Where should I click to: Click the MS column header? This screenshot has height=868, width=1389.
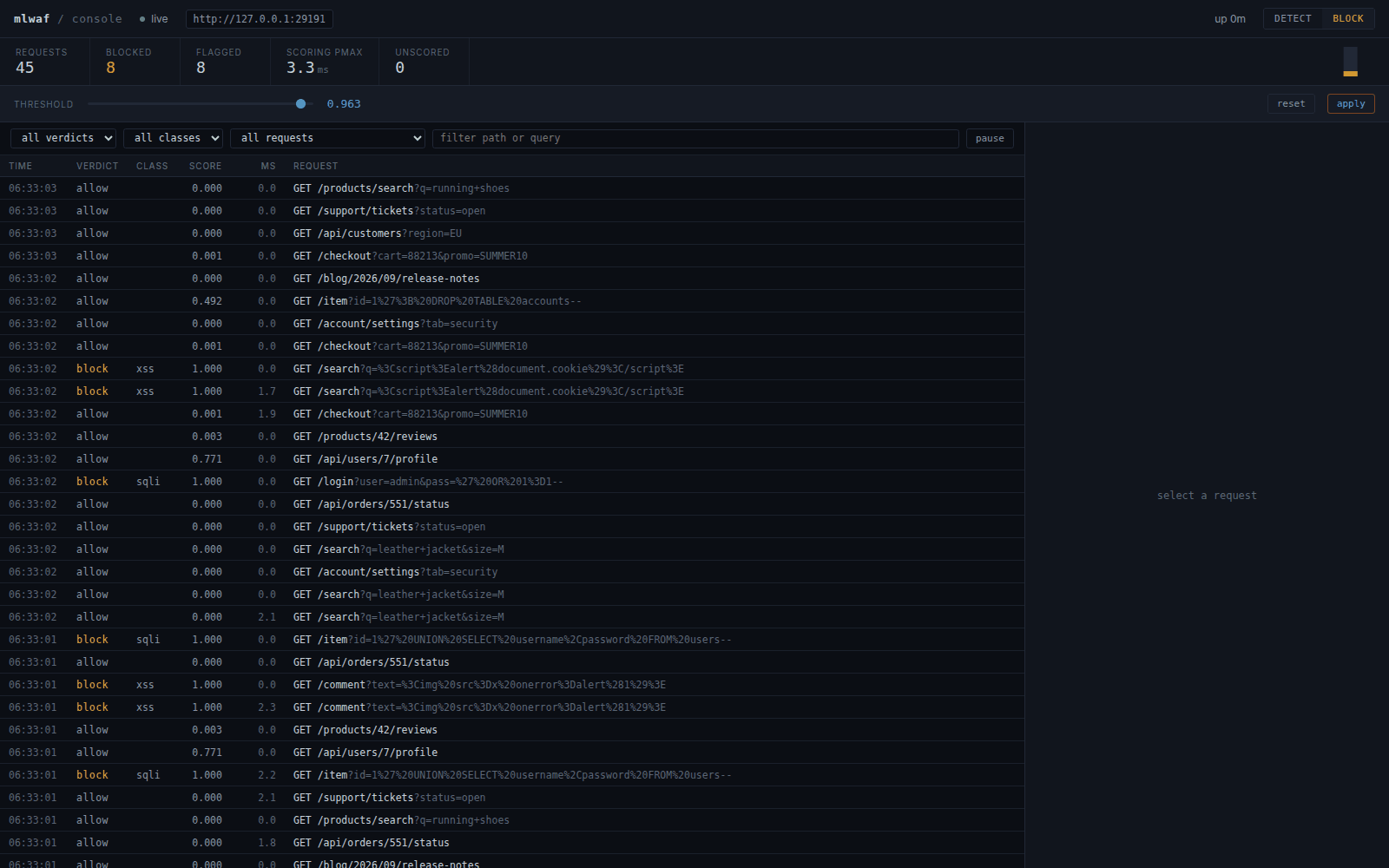[268, 166]
